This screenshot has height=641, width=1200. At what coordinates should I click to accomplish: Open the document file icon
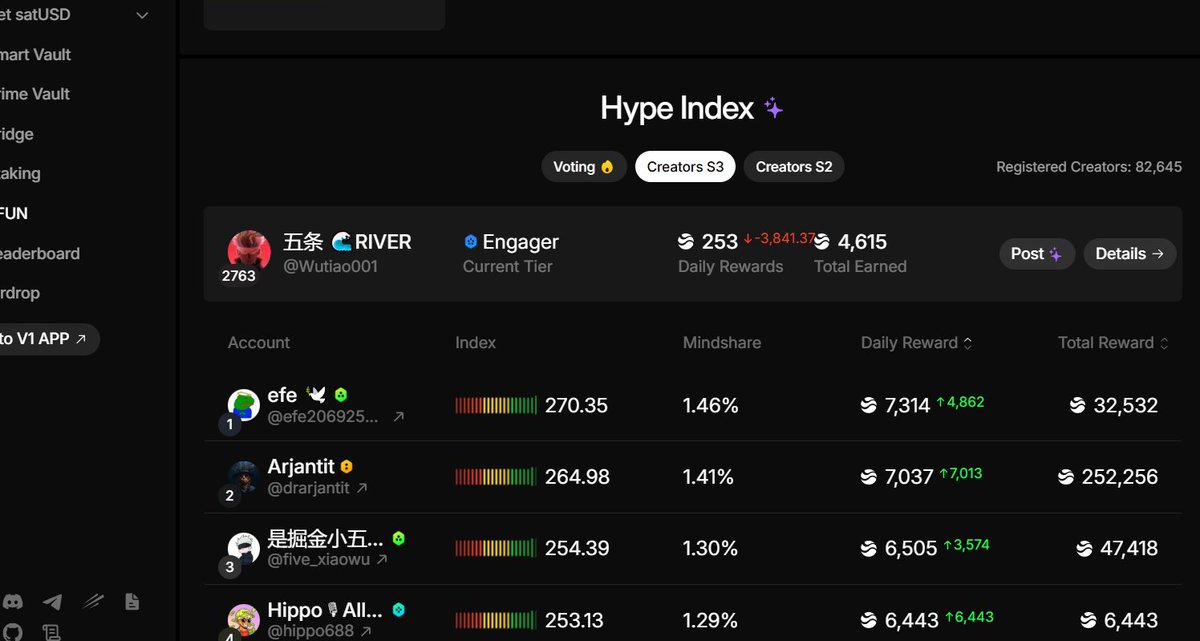click(x=131, y=602)
